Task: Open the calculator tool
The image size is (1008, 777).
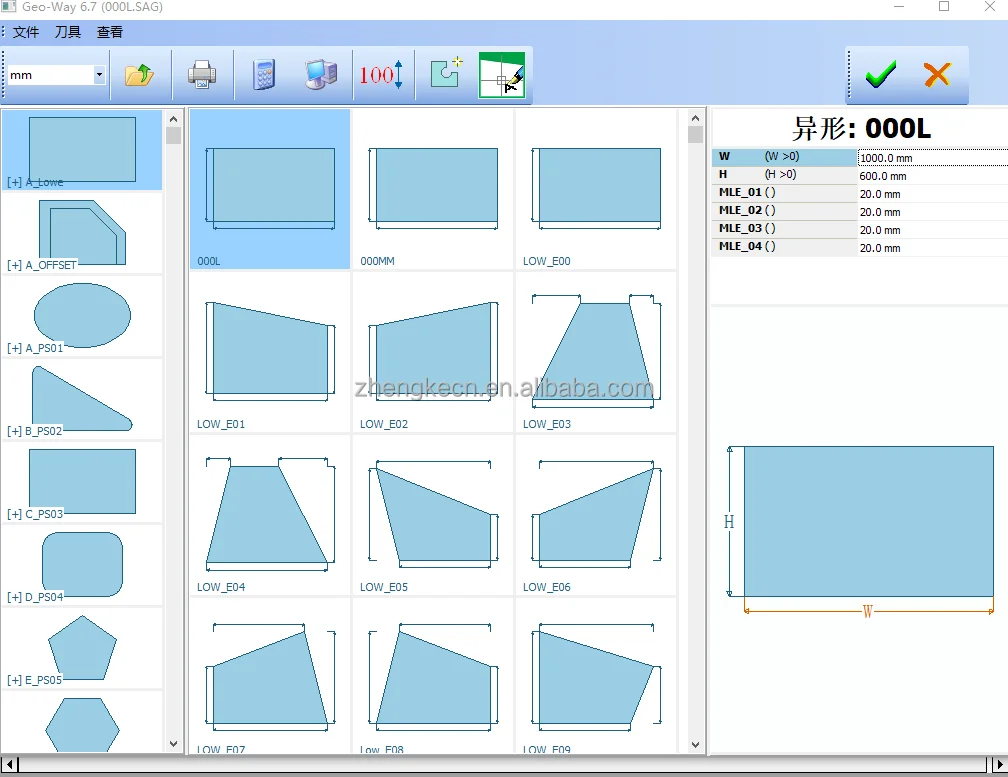Action: click(x=263, y=75)
